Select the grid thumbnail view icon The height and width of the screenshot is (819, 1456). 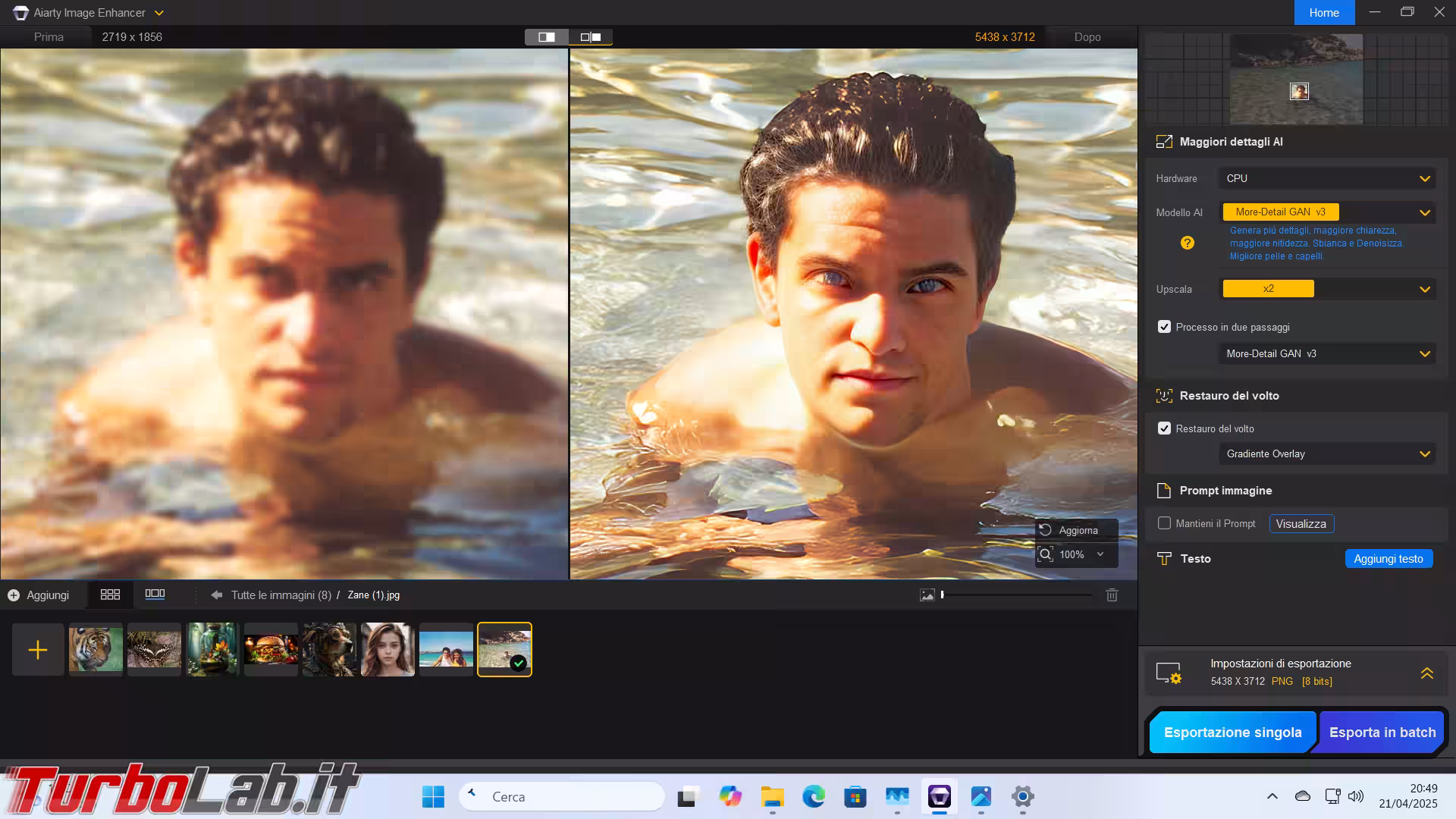pyautogui.click(x=110, y=595)
